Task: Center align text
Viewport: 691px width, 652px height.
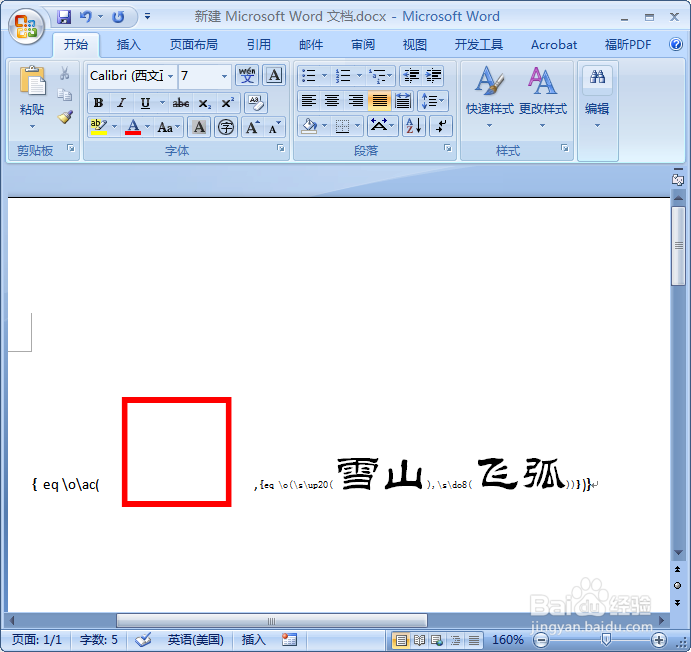Action: pyautogui.click(x=332, y=101)
